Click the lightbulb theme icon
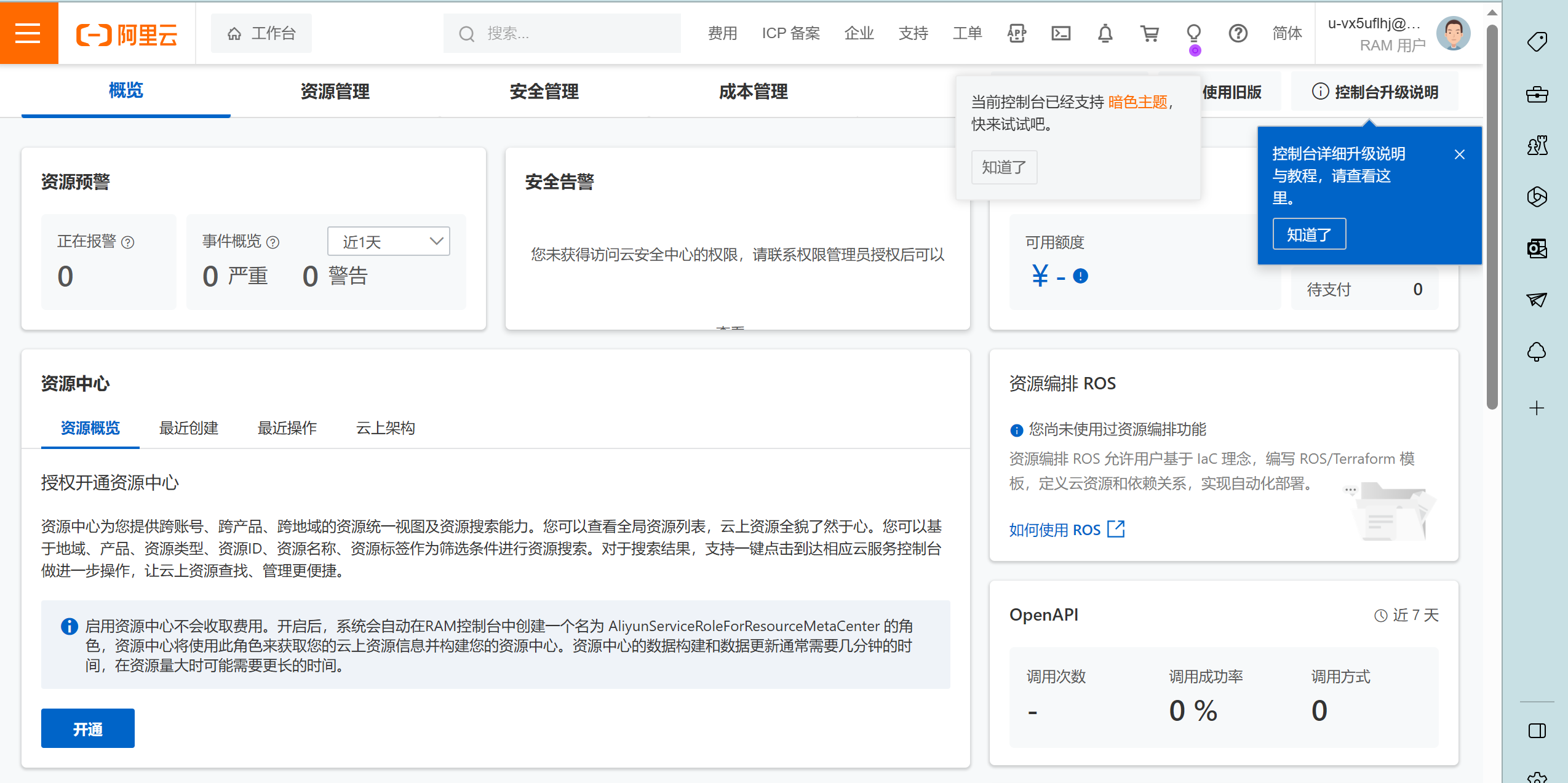 coord(1193,33)
